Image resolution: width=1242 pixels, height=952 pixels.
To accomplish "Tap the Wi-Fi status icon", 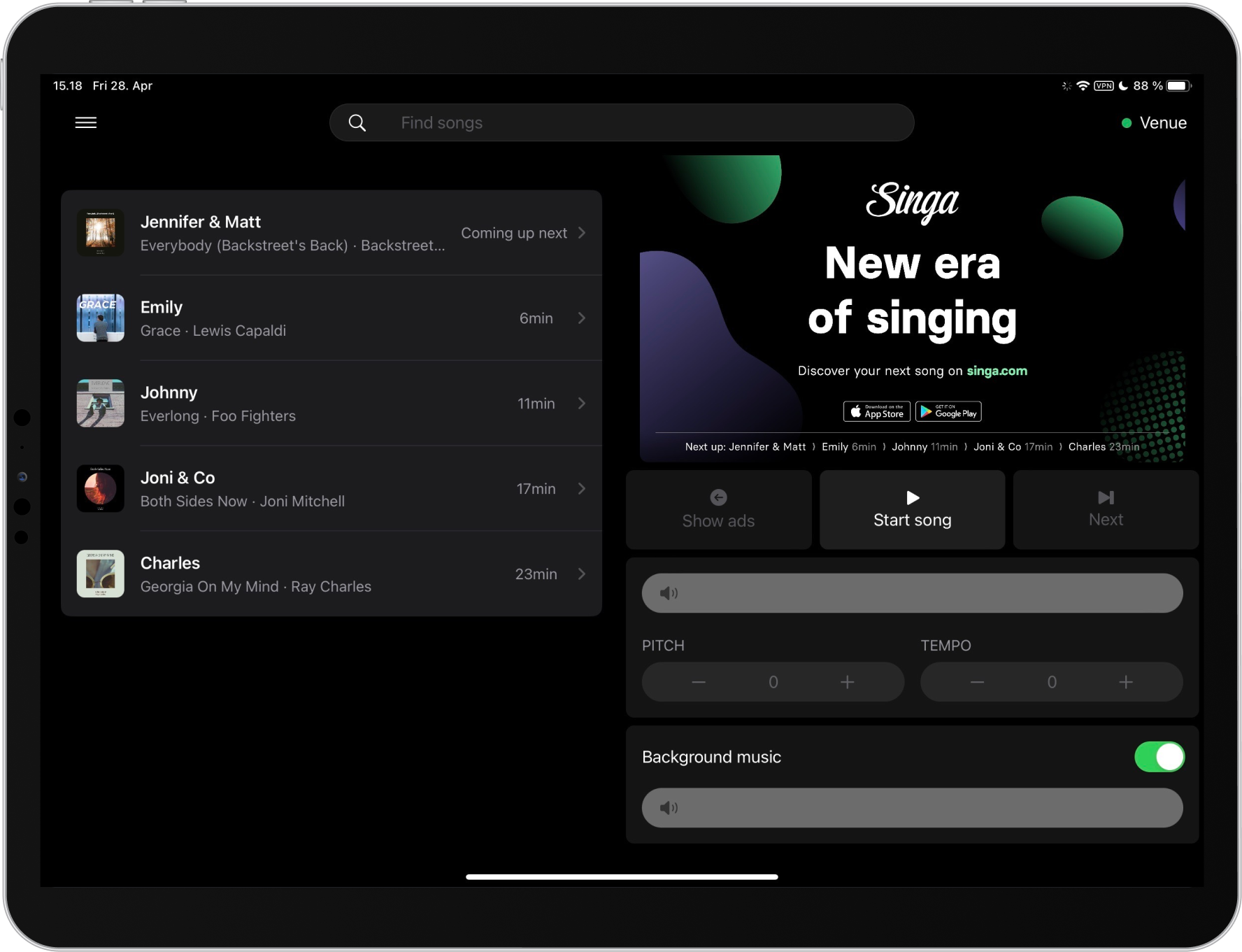I will [1083, 86].
